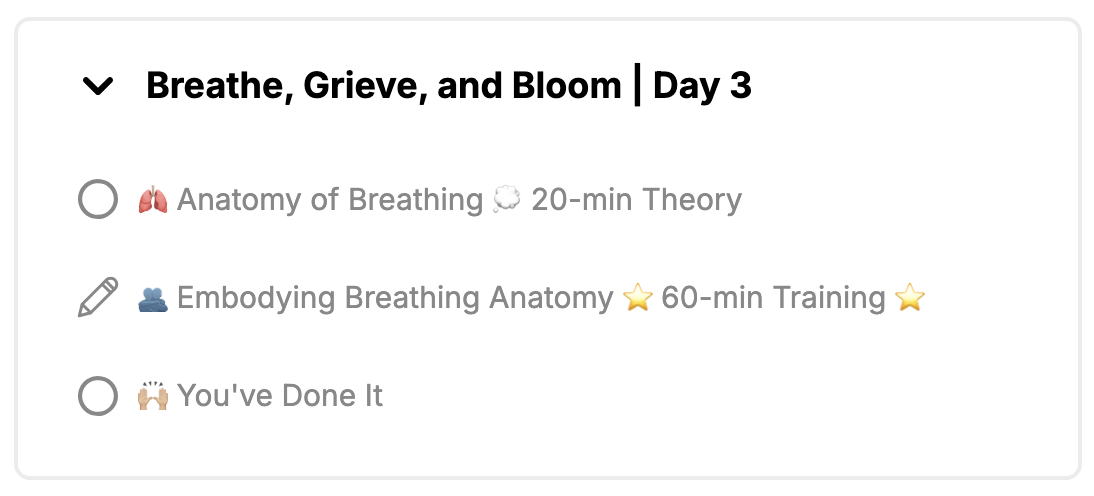Click the 20-min Theory text
The image size is (1094, 496).
click(636, 200)
